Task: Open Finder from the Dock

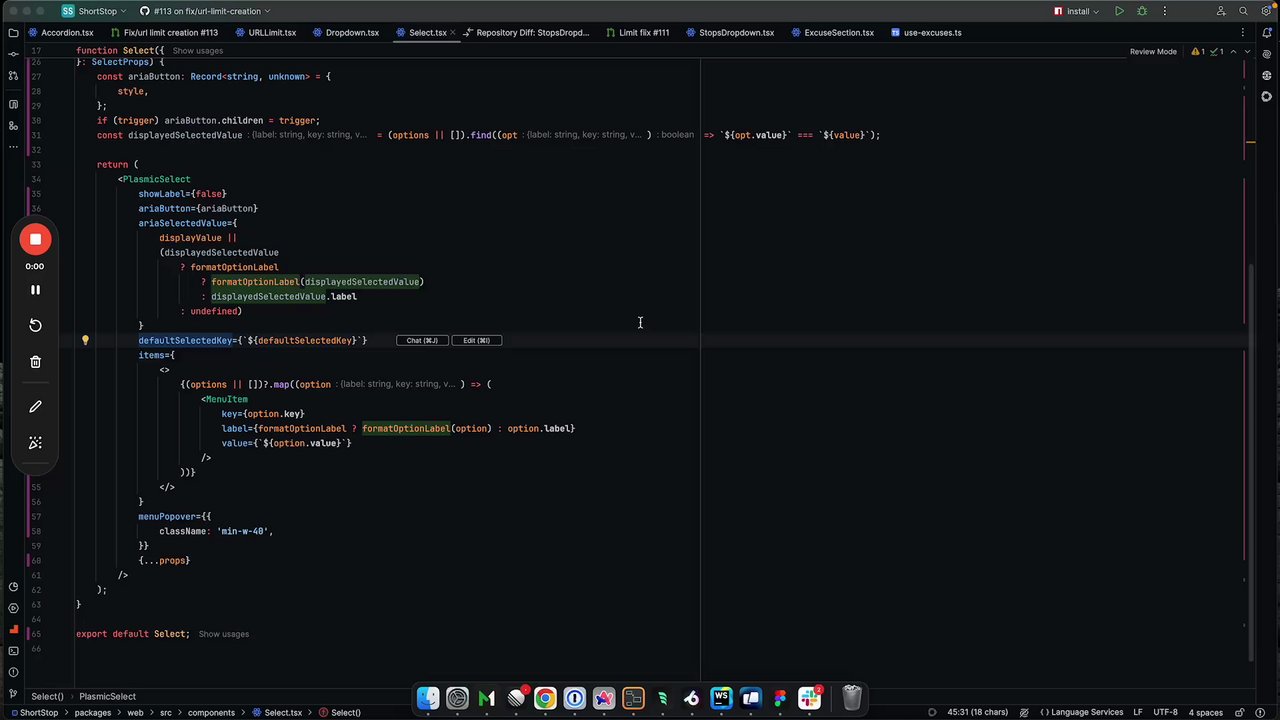Action: [428, 698]
